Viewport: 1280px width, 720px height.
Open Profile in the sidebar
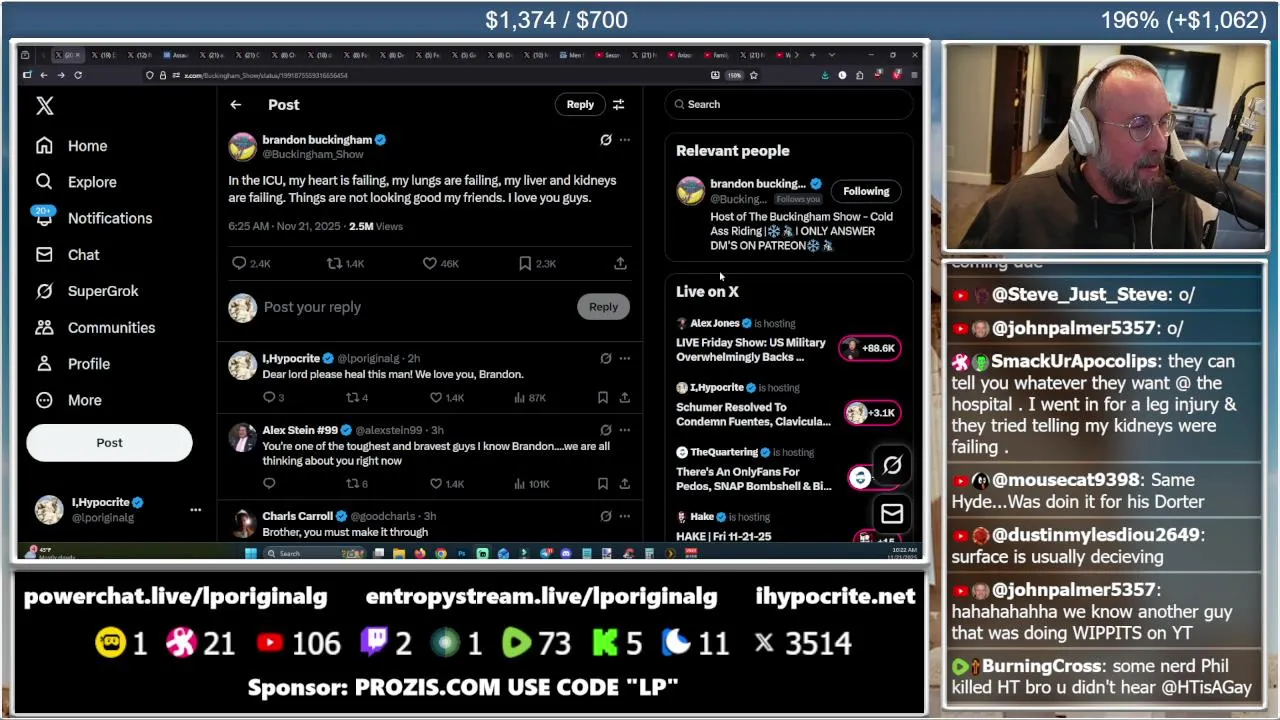tap(73, 364)
